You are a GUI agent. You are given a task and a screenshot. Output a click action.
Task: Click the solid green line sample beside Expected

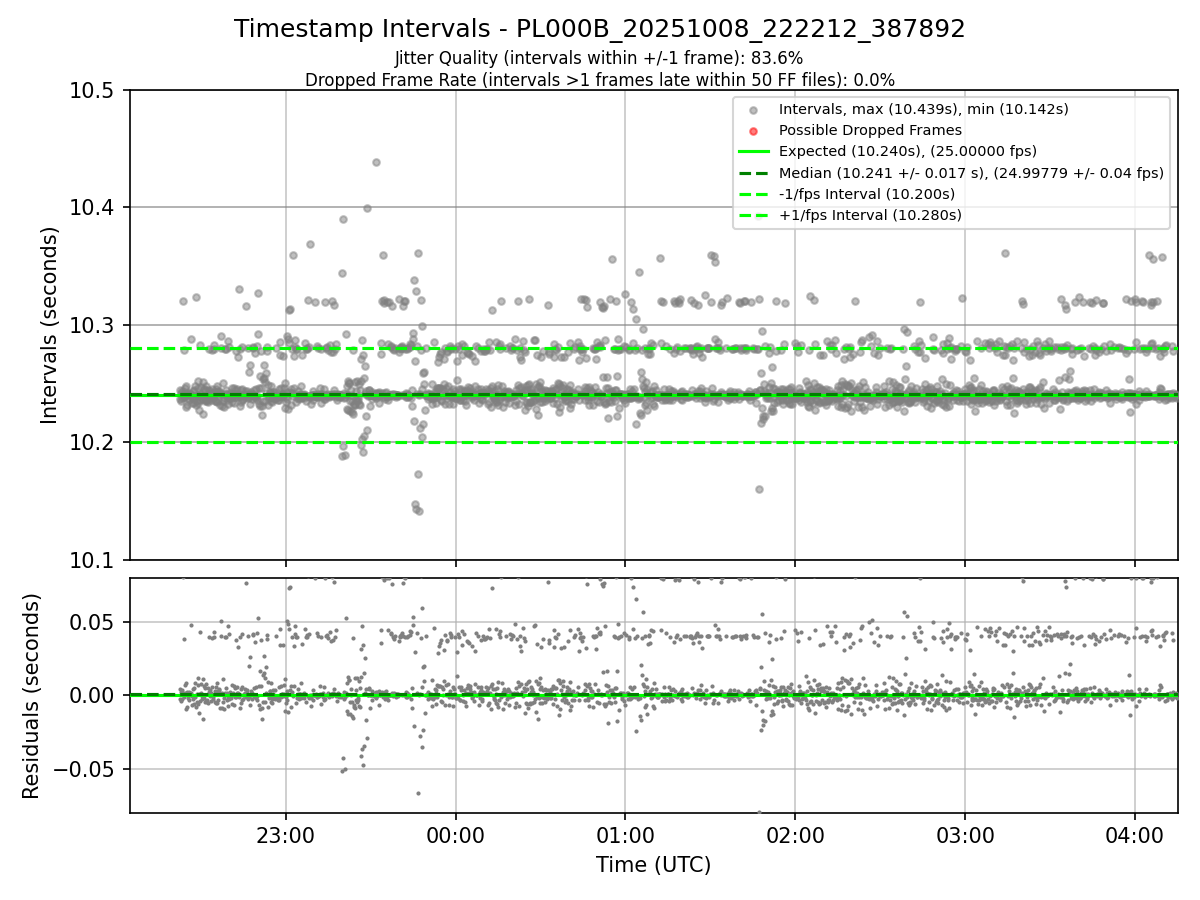click(754, 152)
